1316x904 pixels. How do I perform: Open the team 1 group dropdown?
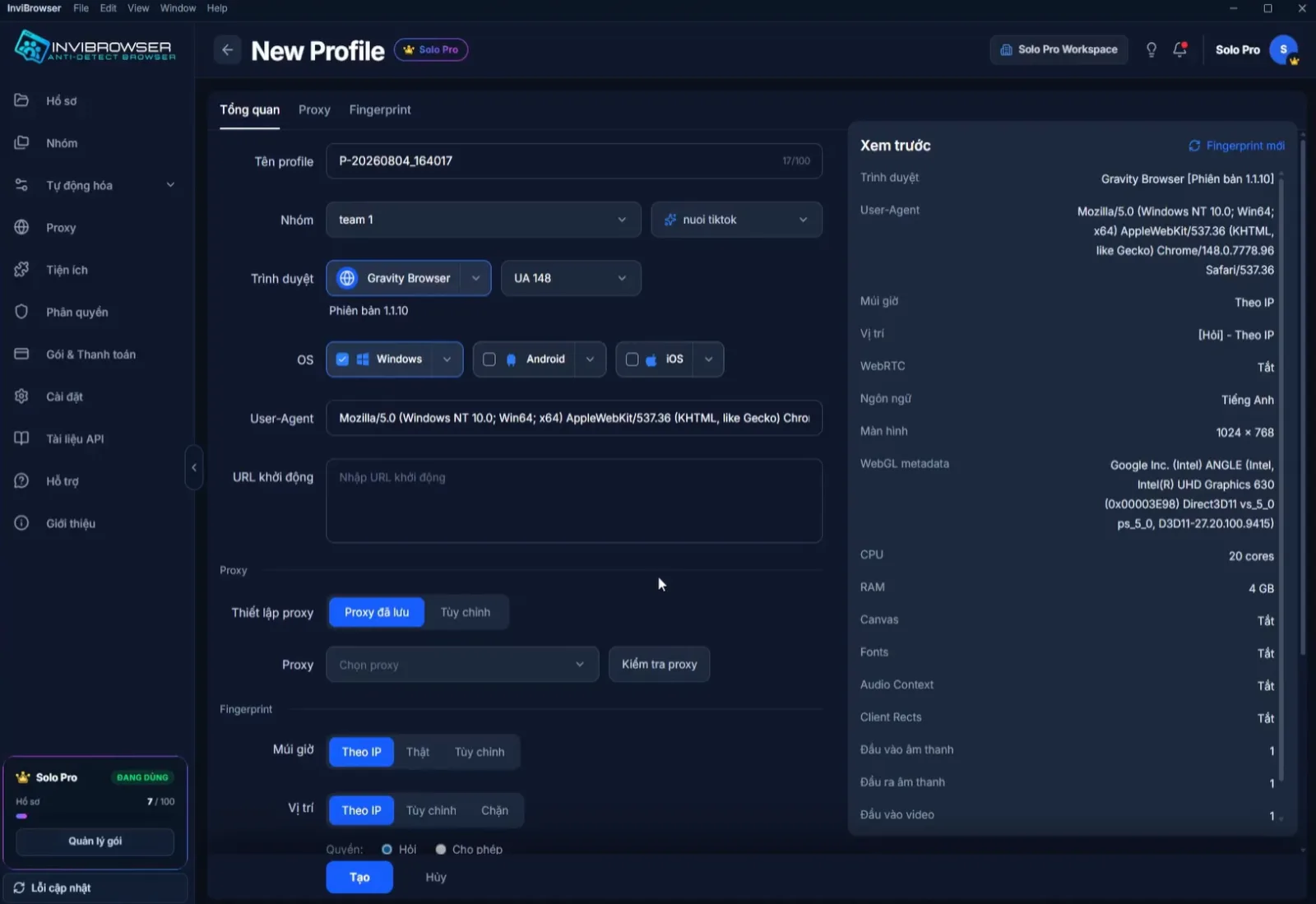click(x=483, y=220)
